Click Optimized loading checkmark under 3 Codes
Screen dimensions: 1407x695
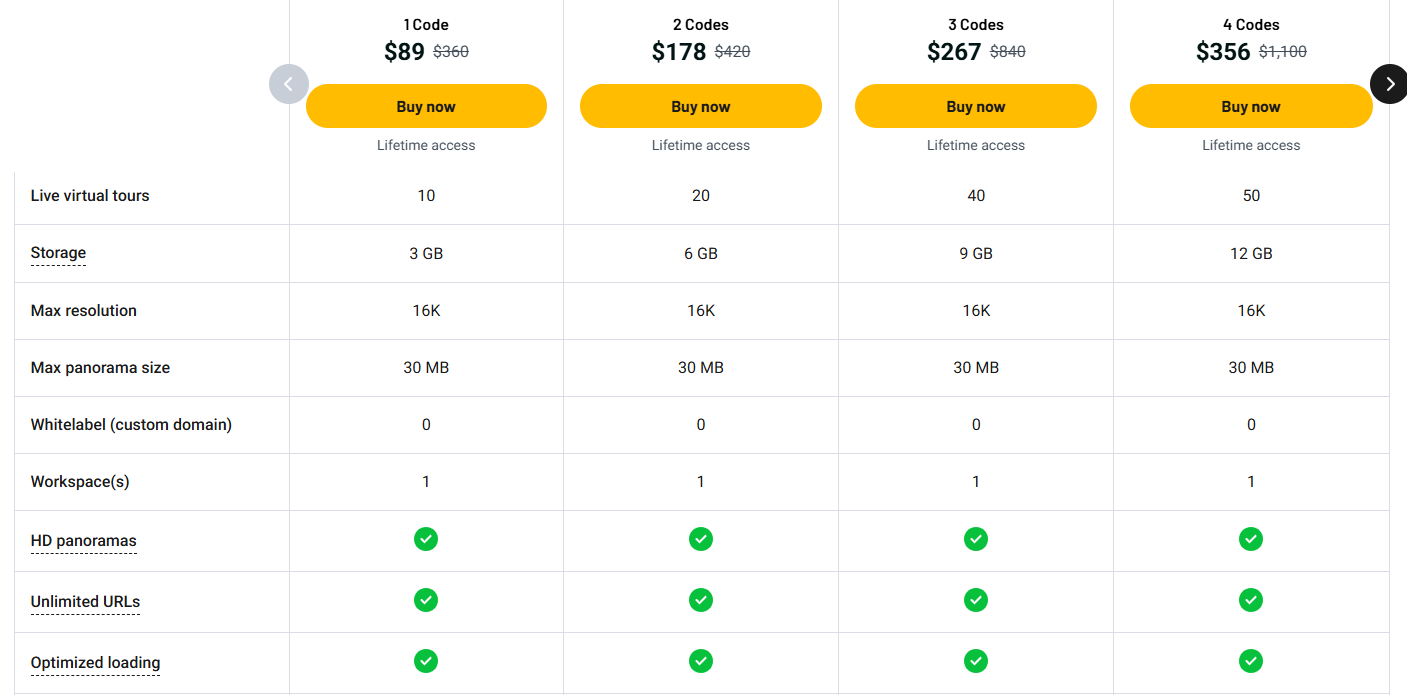[976, 661]
